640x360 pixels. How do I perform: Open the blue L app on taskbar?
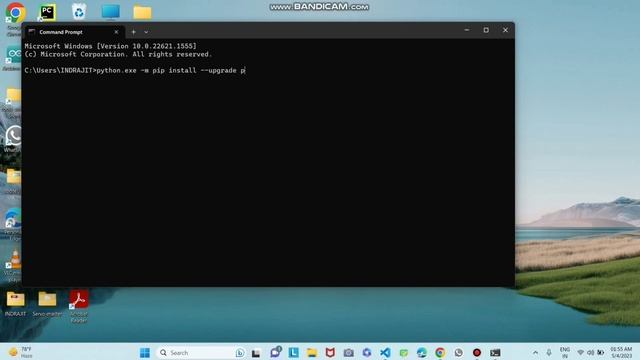(x=293, y=353)
